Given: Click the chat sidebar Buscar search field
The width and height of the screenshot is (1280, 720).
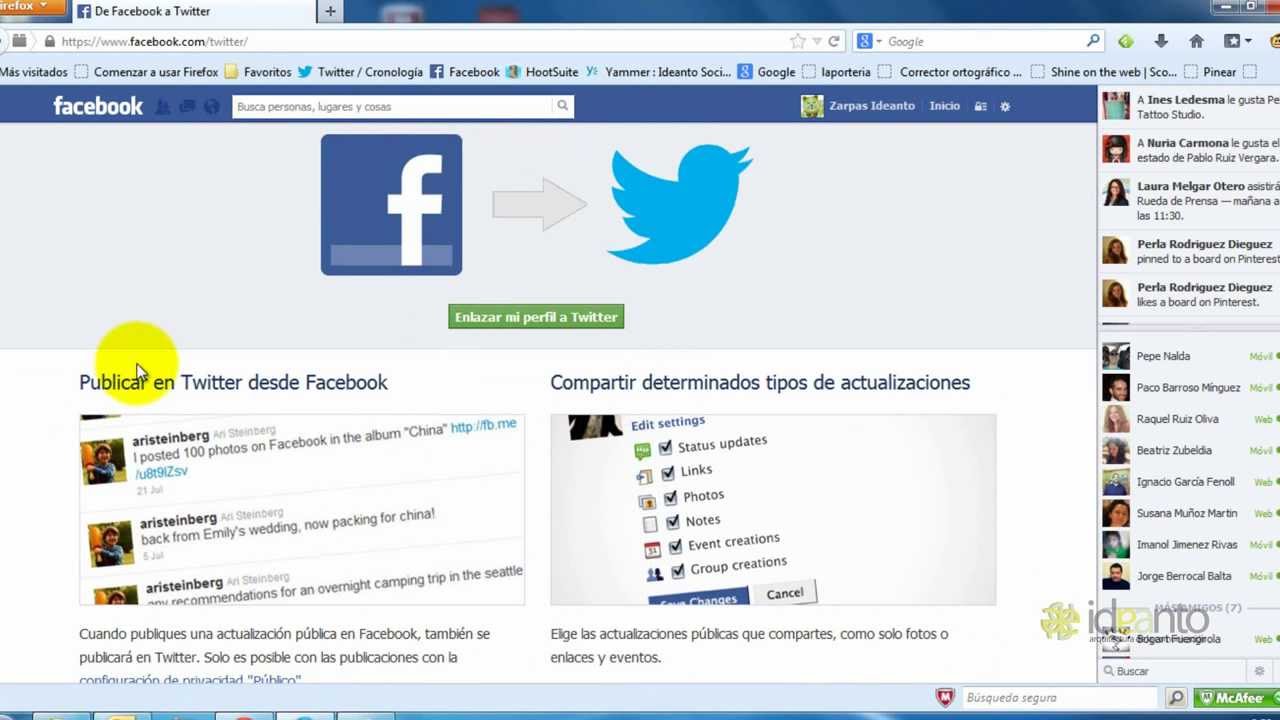Looking at the screenshot, I should [x=1175, y=671].
